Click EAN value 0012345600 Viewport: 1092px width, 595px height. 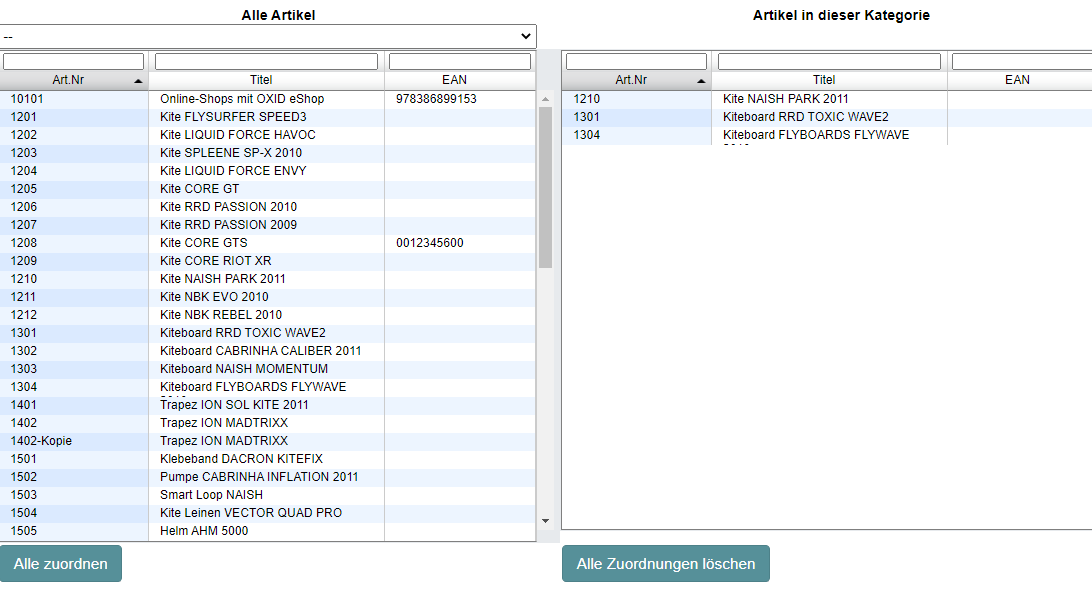point(430,243)
